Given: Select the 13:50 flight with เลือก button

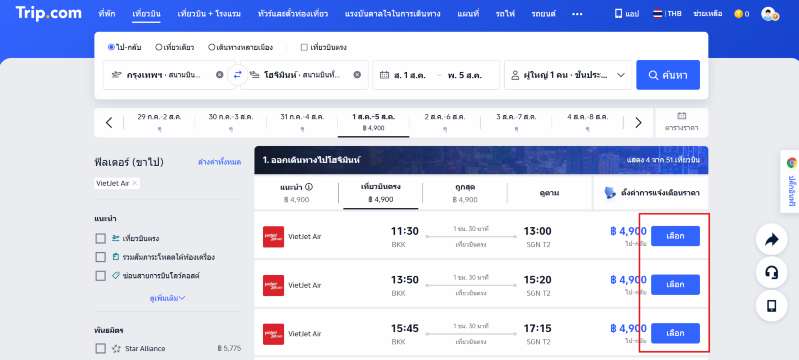Looking at the screenshot, I should [675, 285].
